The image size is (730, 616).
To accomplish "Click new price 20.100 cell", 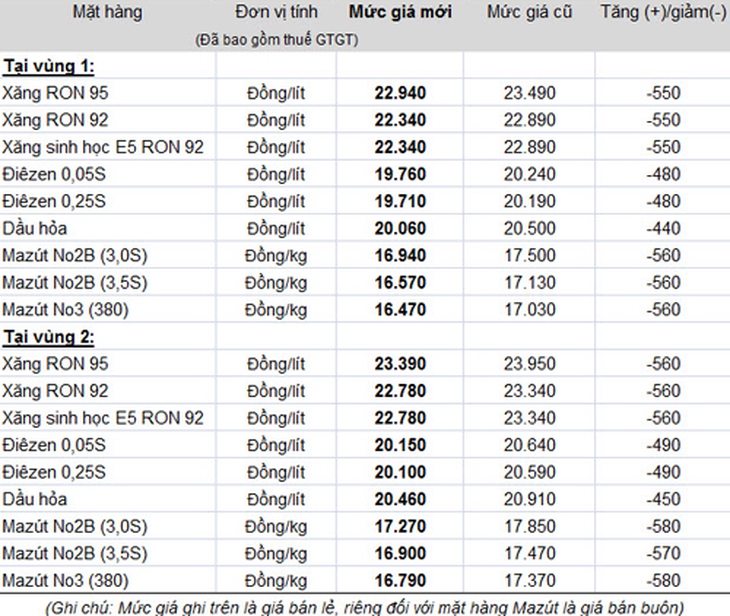I will click(400, 472).
